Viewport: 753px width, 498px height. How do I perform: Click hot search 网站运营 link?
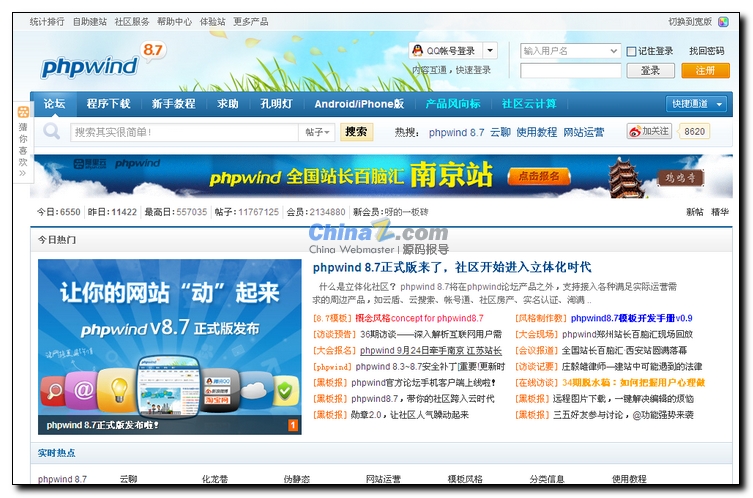[583, 132]
